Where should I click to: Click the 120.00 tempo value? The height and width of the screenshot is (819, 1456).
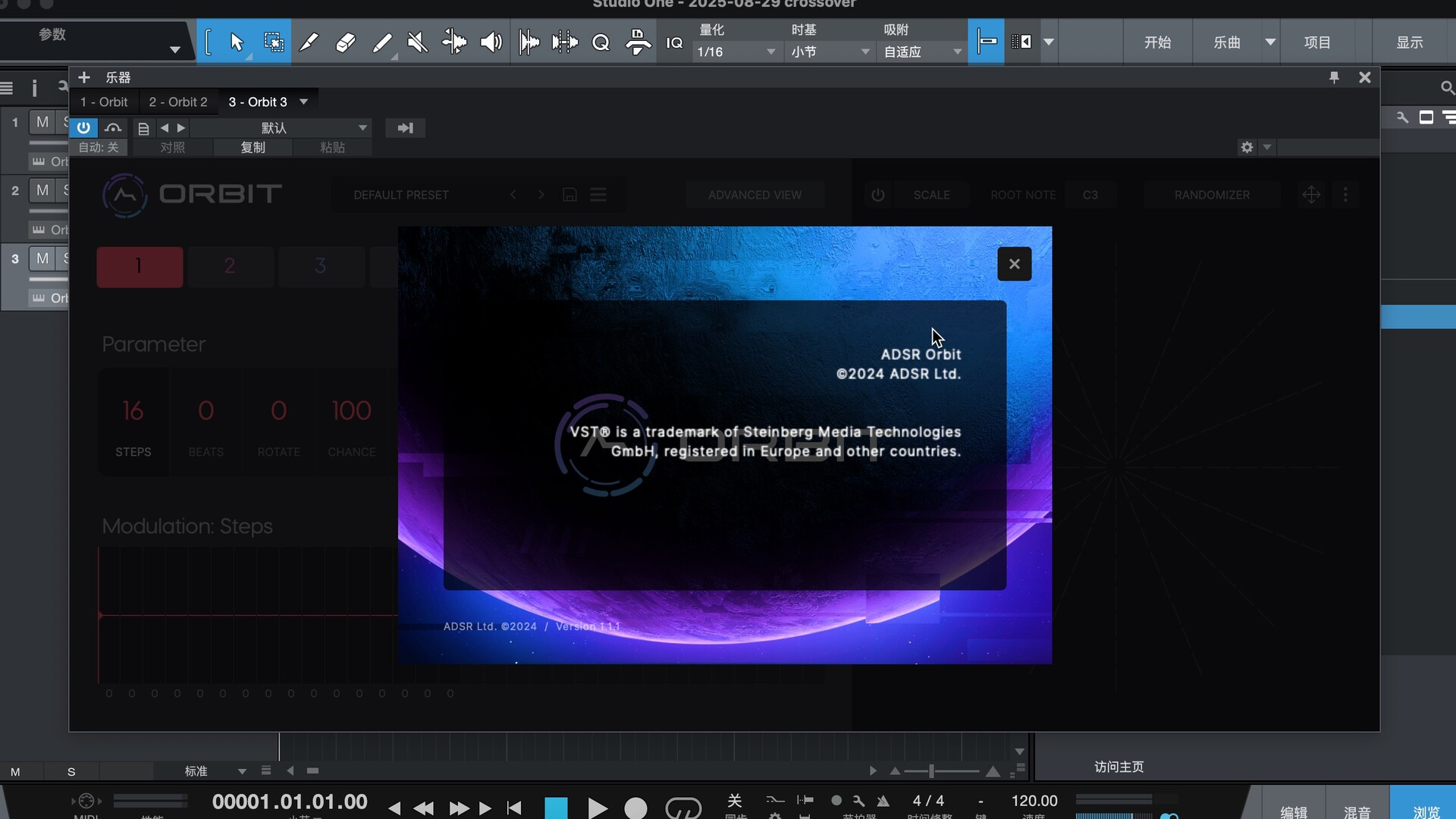pyautogui.click(x=1034, y=801)
